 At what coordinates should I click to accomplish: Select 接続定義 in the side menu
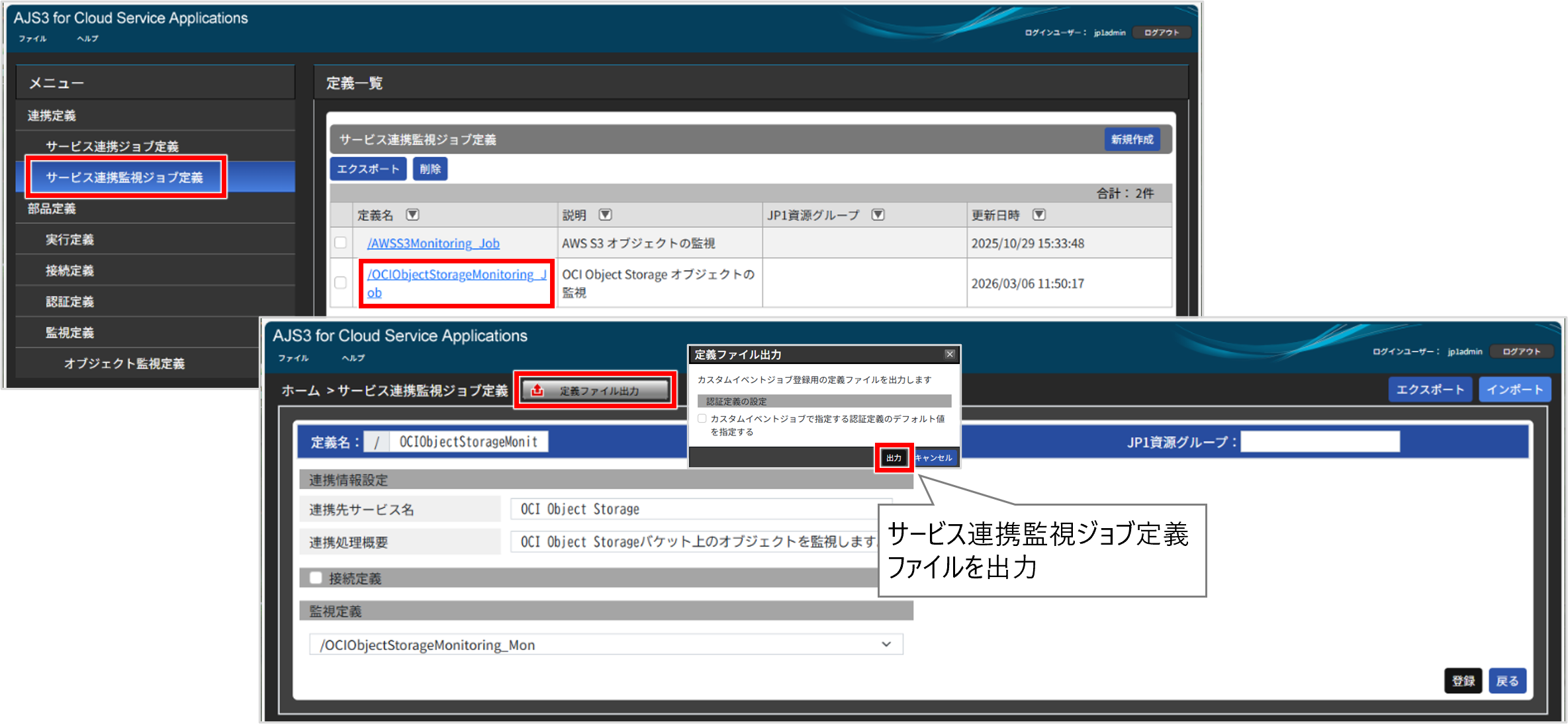click(156, 271)
